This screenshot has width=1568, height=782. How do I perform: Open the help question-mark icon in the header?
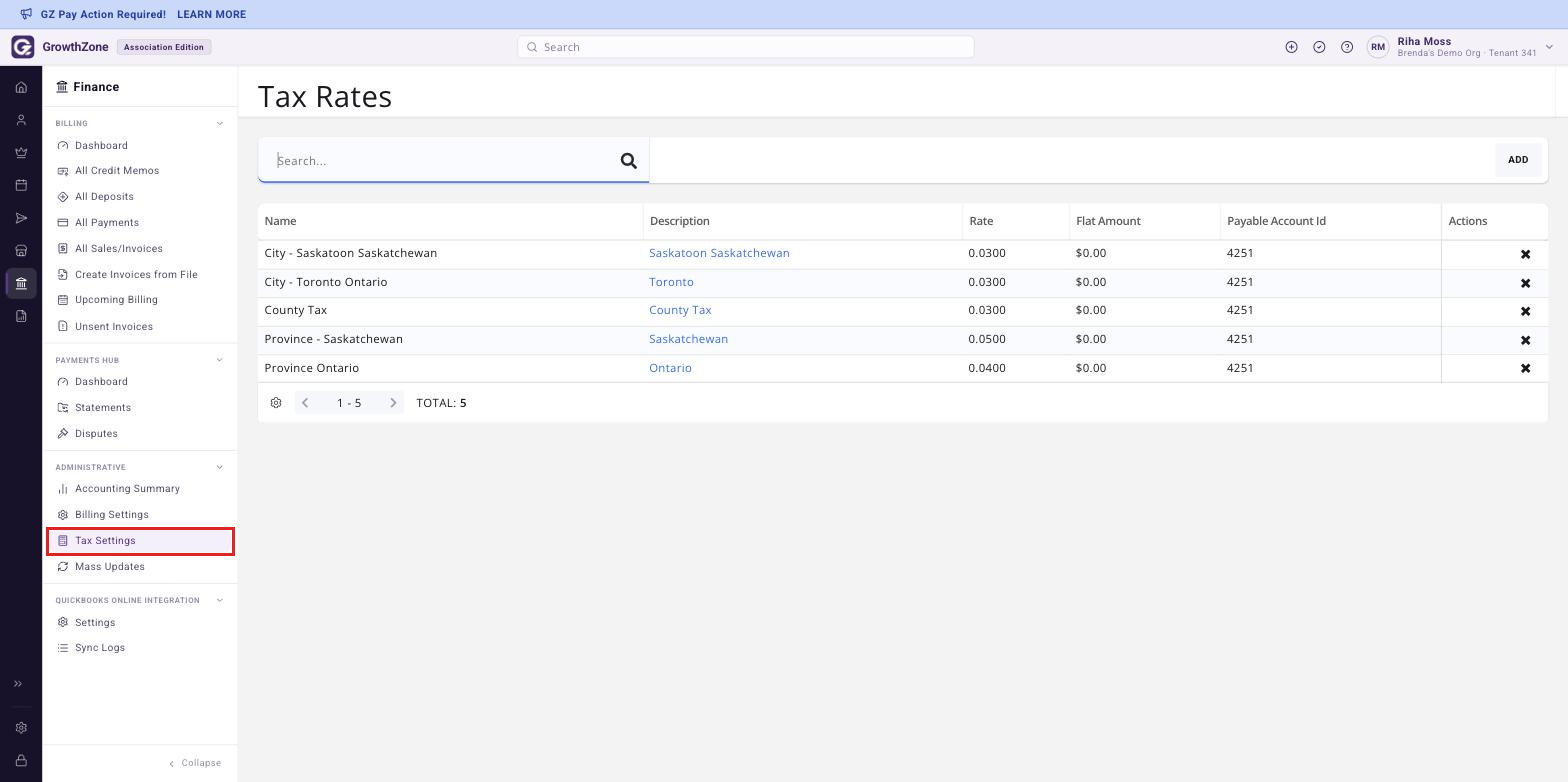(1347, 47)
